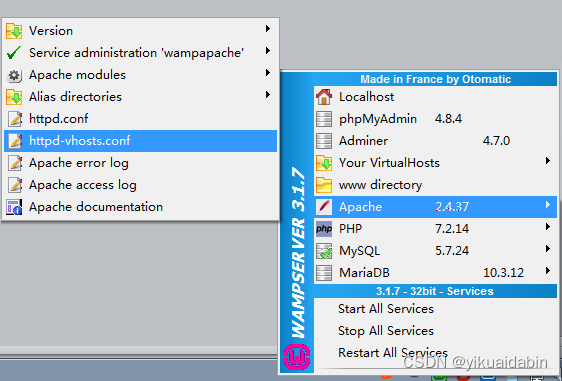Expand the Apache 2.4.37 submenu arrow
The image size is (562, 381).
click(x=548, y=205)
